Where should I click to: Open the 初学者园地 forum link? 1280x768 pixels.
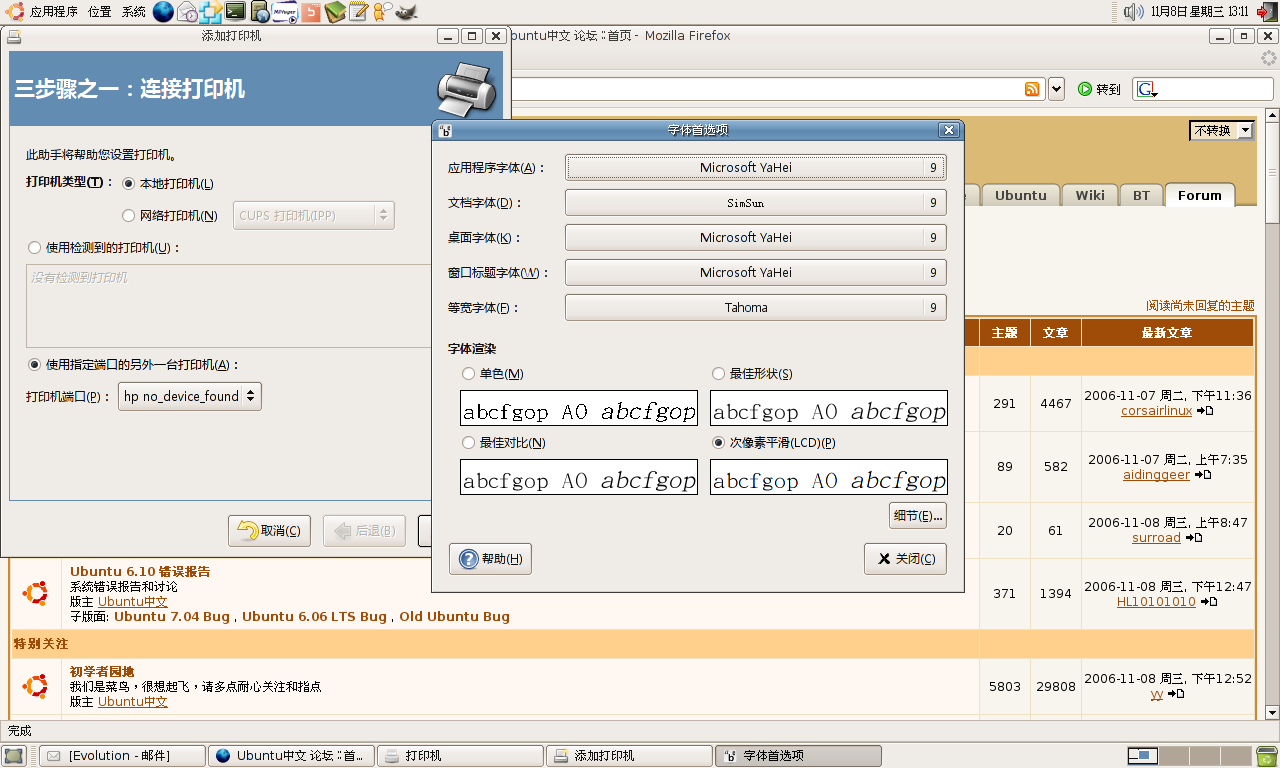coord(102,671)
